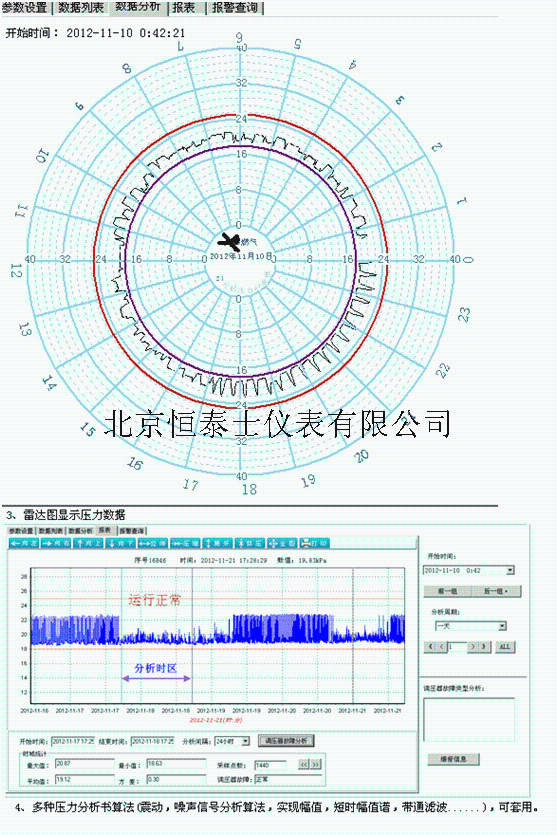The image size is (557, 835).
Task: Click the horizontal stretch toolbar icon
Action: (152, 543)
